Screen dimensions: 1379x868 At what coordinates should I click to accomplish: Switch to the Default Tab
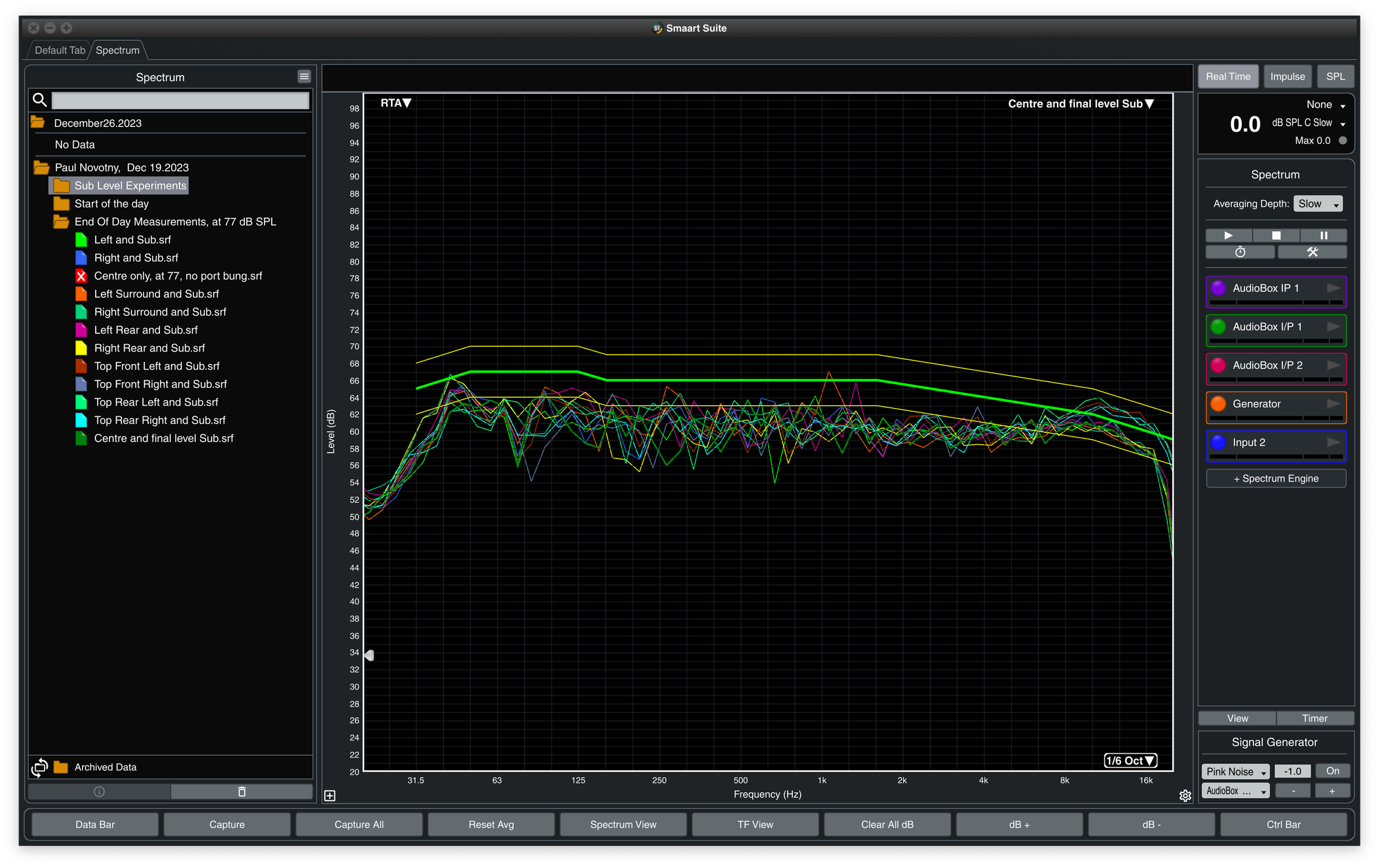60,50
